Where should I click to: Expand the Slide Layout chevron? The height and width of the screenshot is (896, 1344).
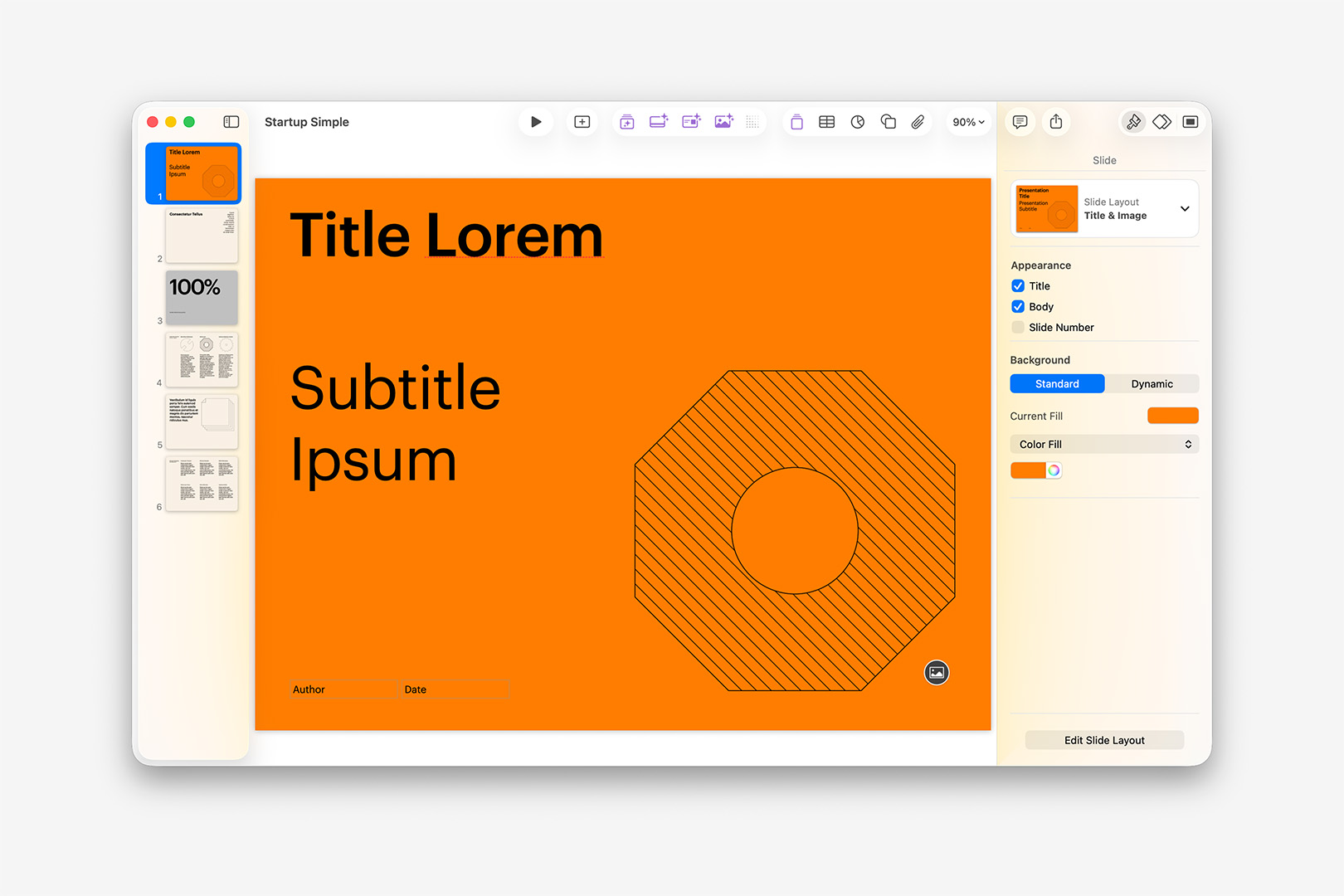1184,208
